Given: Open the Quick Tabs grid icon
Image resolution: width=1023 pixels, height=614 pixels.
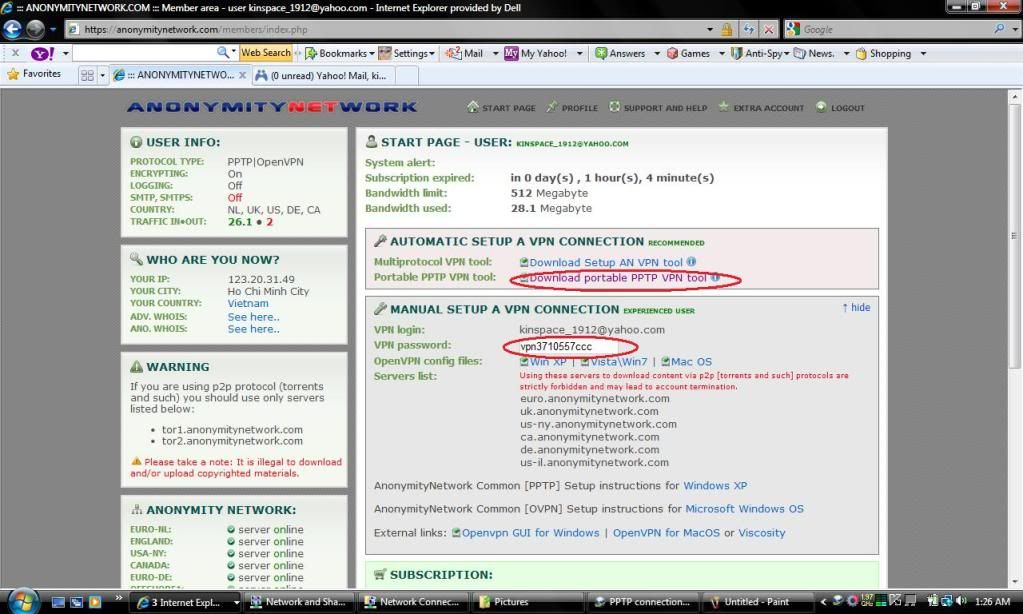Looking at the screenshot, I should [x=87, y=76].
